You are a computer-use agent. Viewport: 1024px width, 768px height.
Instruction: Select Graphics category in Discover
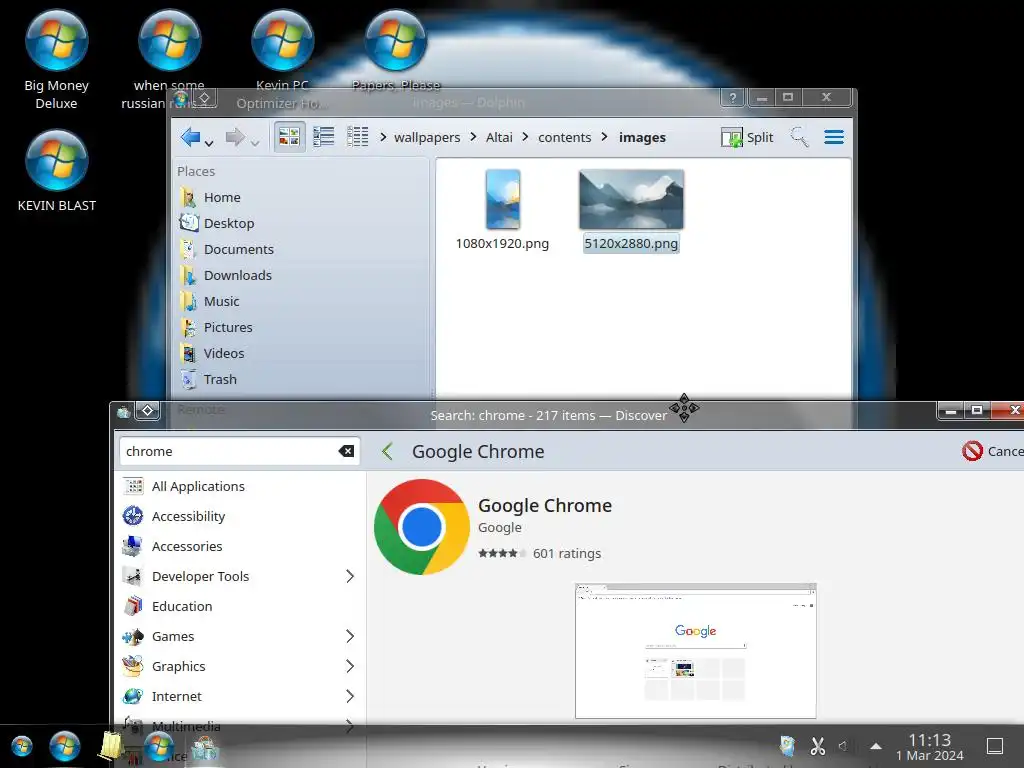(x=240, y=667)
